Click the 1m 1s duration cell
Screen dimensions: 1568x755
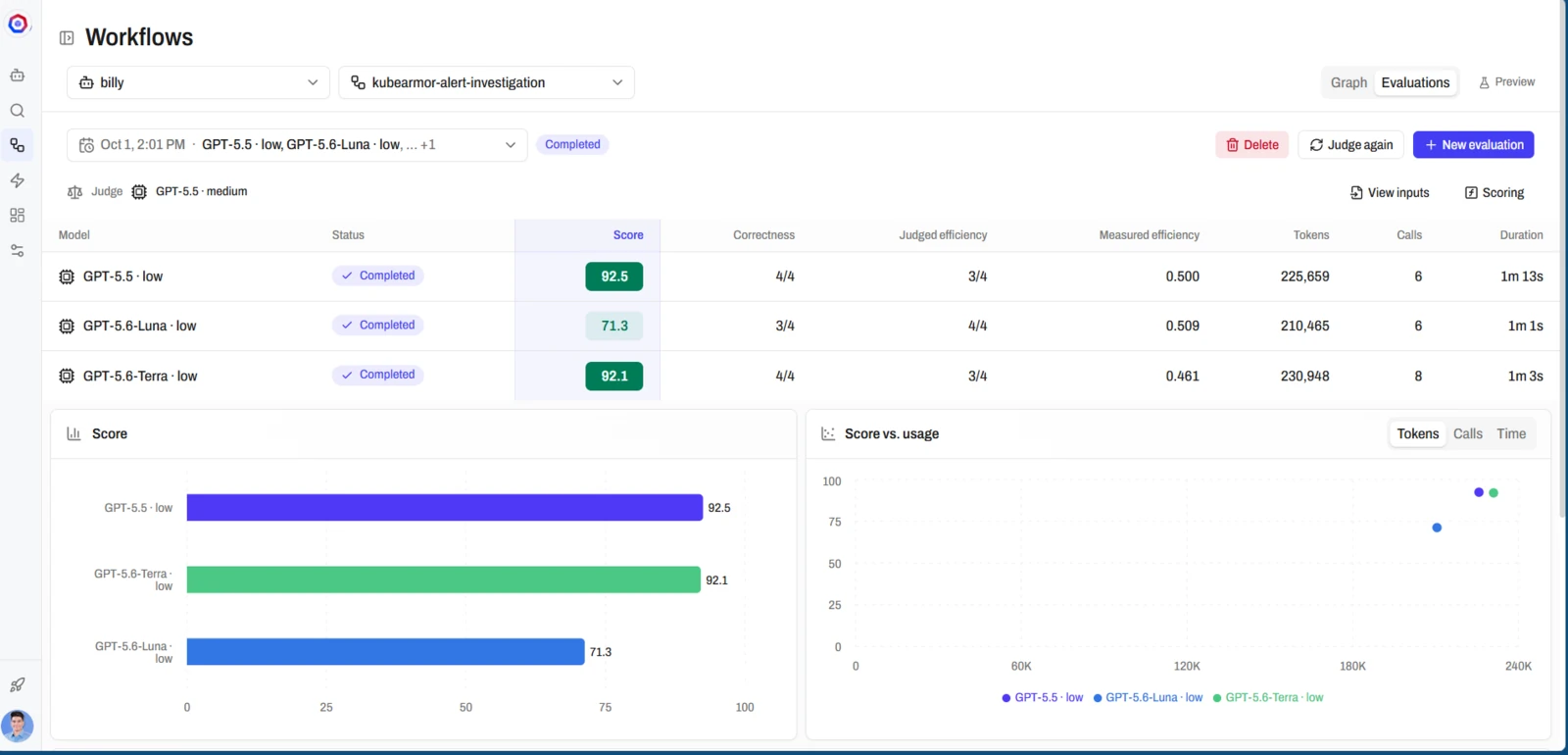click(x=1526, y=326)
